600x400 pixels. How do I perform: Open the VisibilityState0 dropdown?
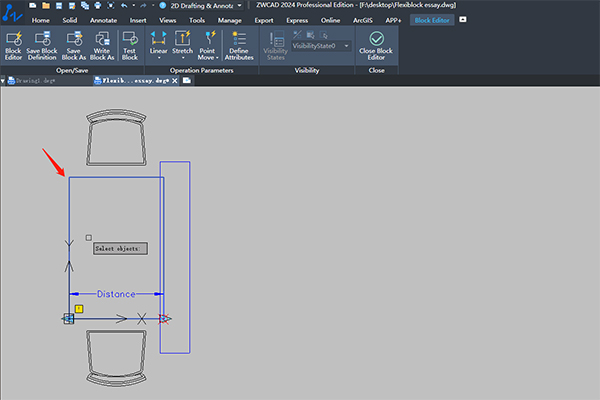click(321, 46)
